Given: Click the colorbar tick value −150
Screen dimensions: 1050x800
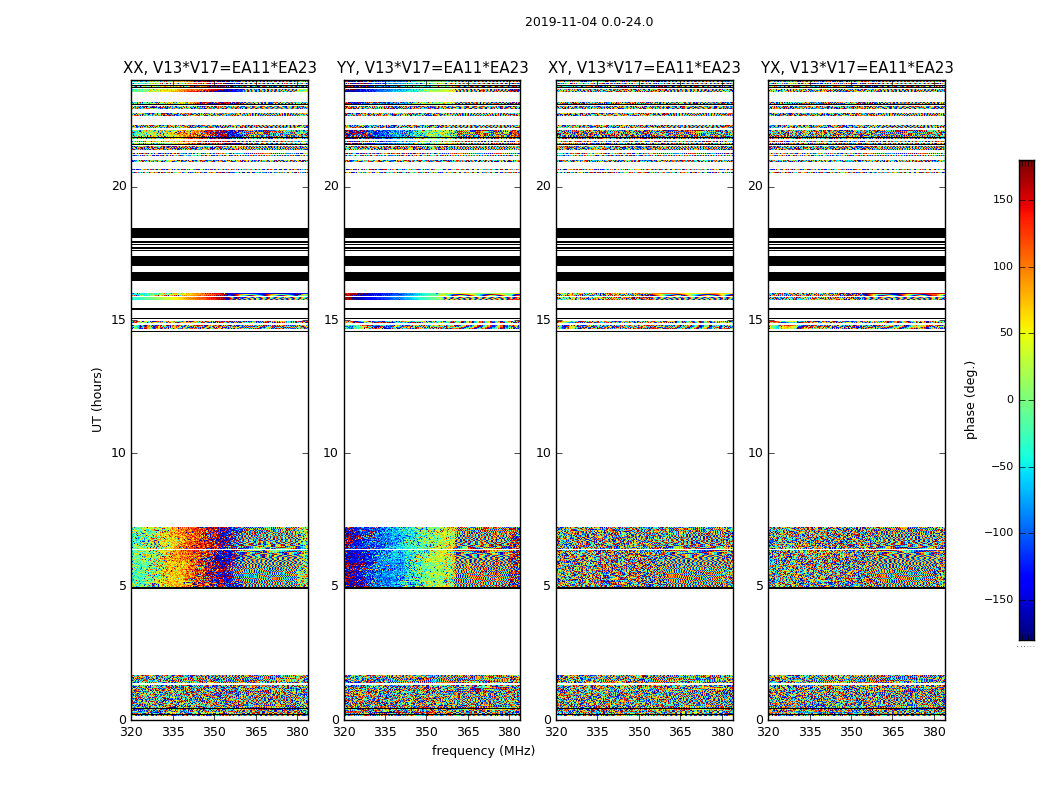Looking at the screenshot, I should [x=999, y=599].
